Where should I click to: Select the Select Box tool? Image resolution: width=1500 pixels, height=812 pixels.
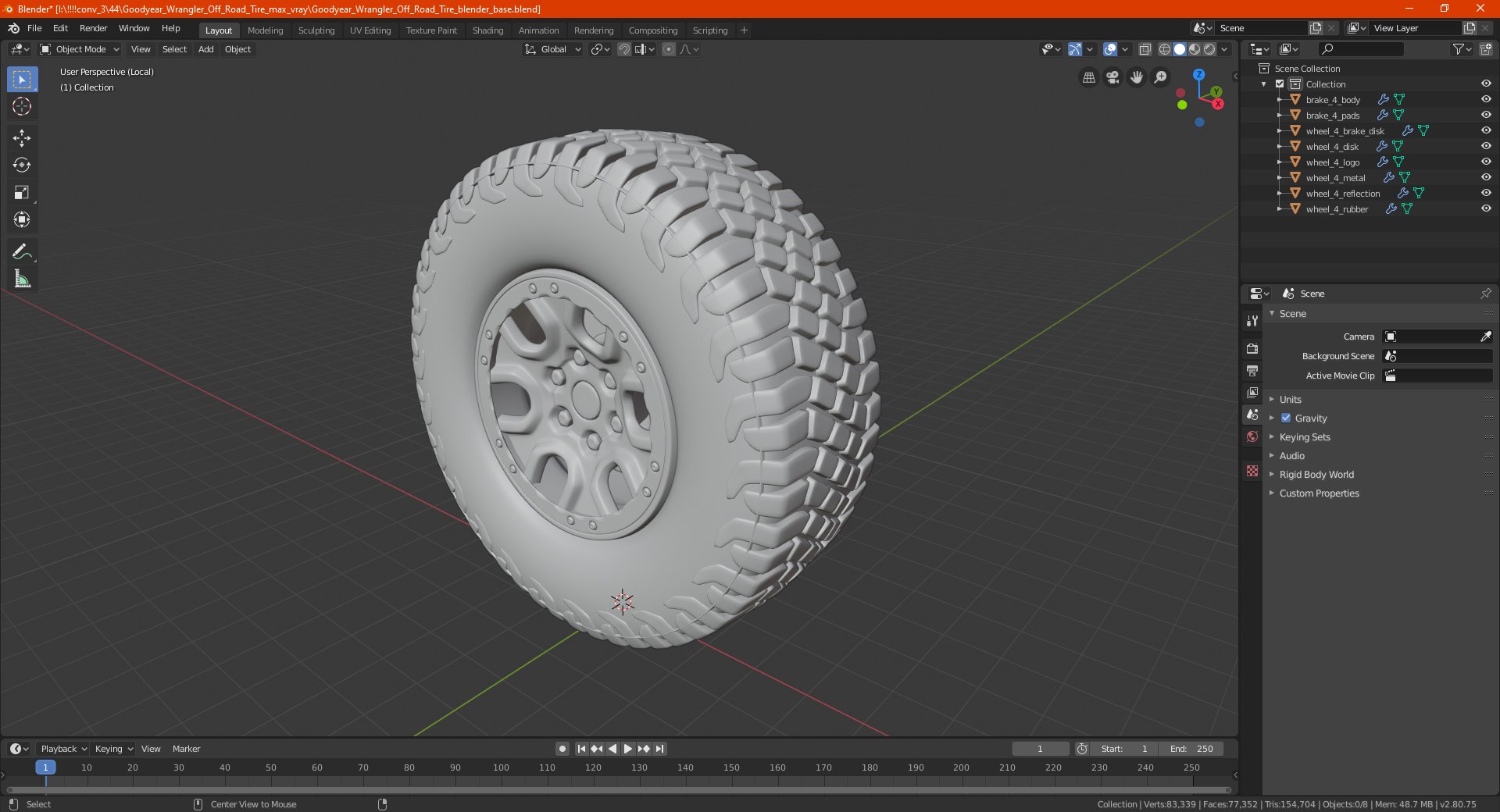click(x=22, y=80)
